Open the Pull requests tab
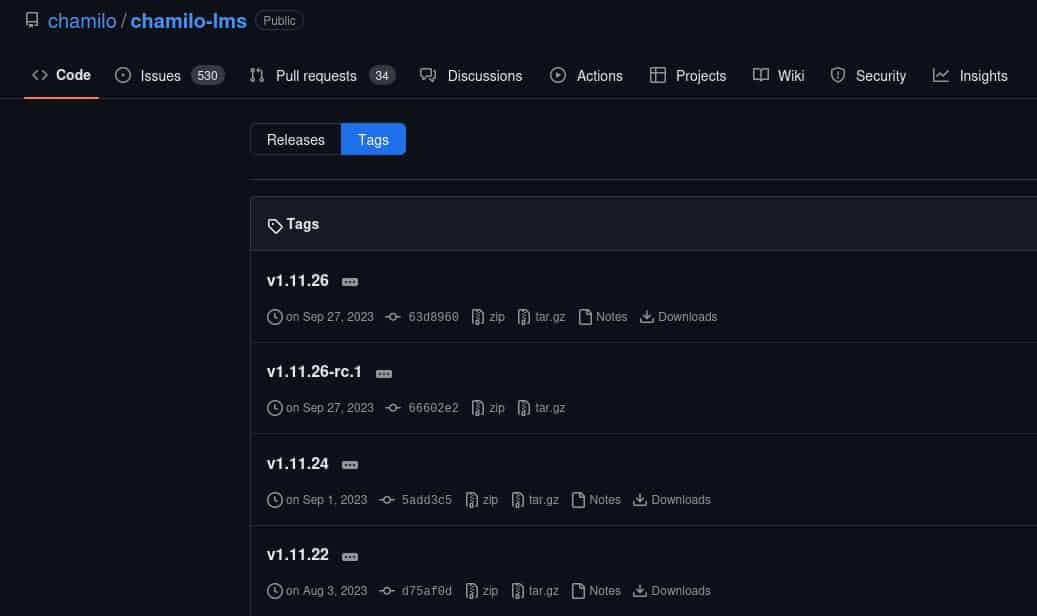 [x=323, y=75]
